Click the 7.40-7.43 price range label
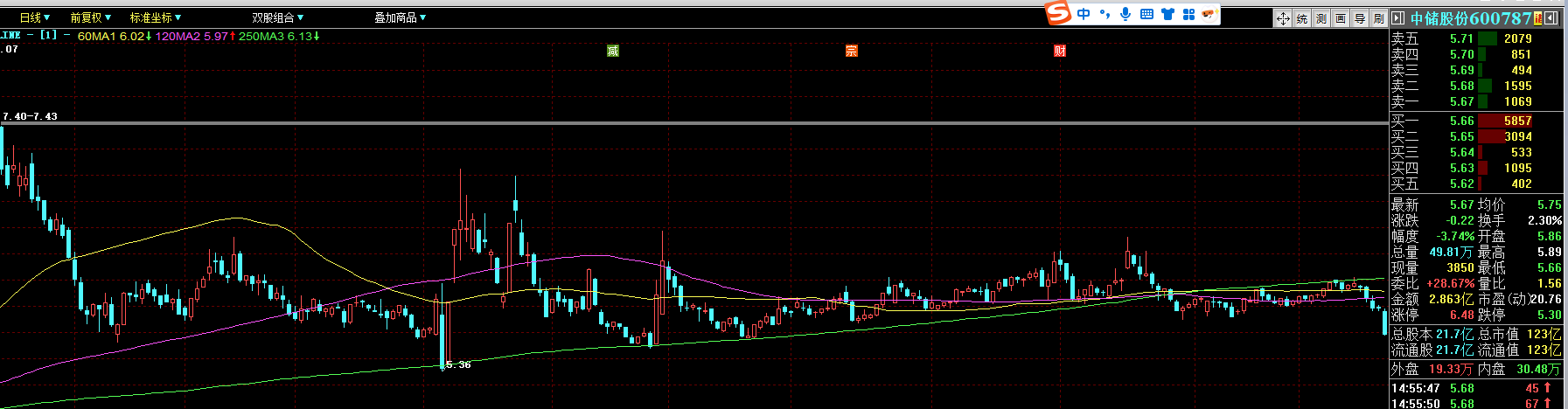This screenshot has height=409, width=1568. (x=30, y=116)
